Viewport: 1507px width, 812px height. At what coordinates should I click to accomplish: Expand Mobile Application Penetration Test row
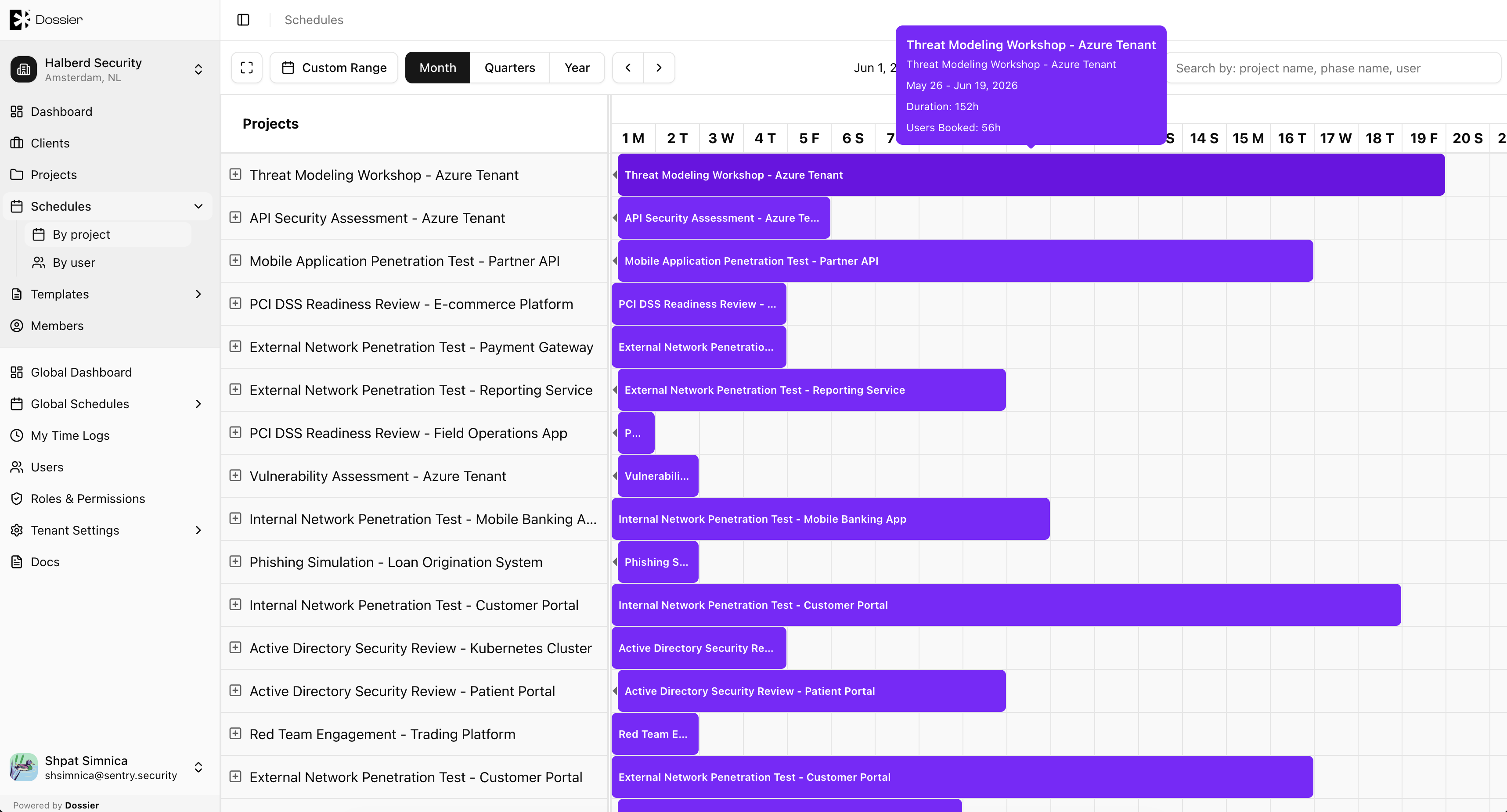pyautogui.click(x=235, y=260)
